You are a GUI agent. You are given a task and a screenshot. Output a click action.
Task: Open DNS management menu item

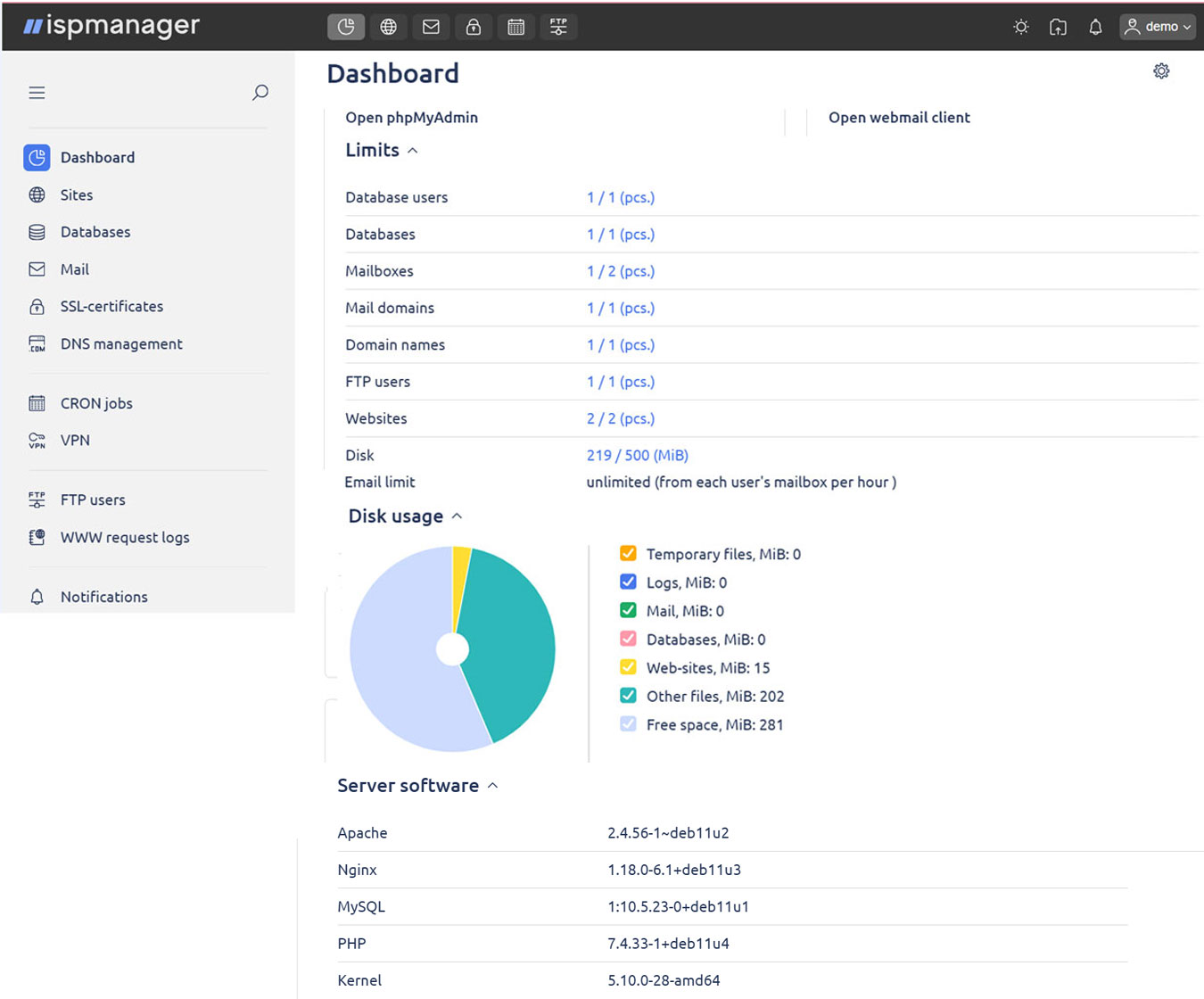pyautogui.click(x=121, y=343)
